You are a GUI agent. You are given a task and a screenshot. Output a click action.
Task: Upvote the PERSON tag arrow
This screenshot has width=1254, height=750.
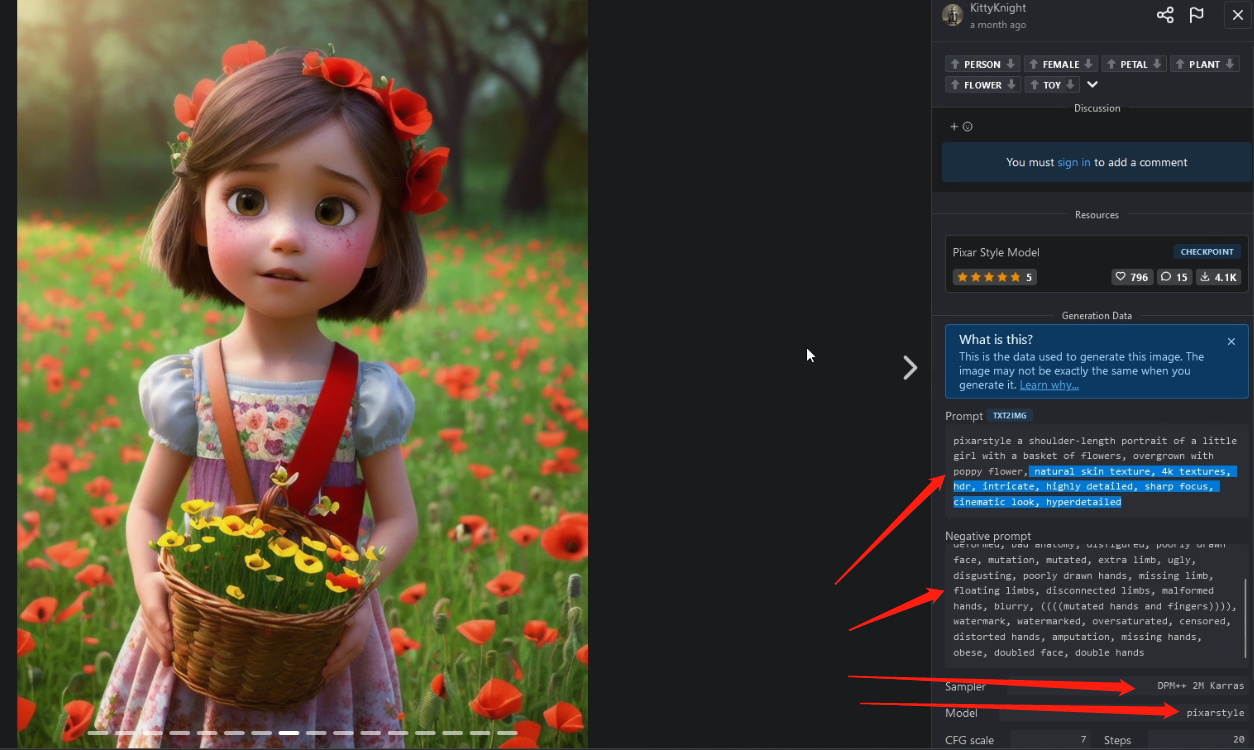pyautogui.click(x=955, y=64)
